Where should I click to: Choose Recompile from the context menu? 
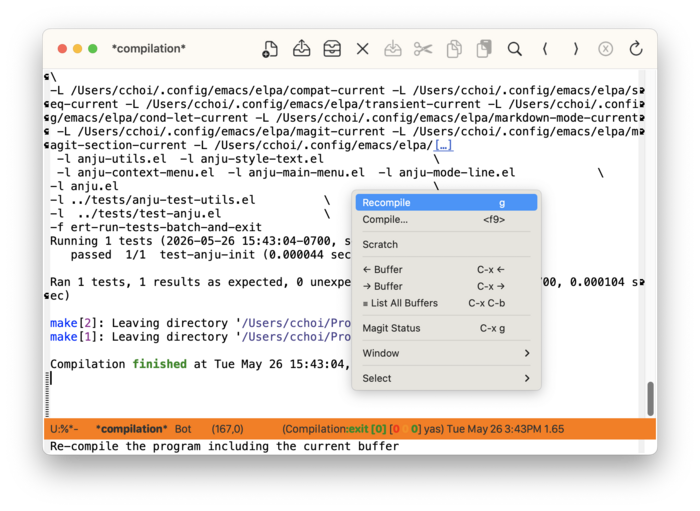point(446,203)
